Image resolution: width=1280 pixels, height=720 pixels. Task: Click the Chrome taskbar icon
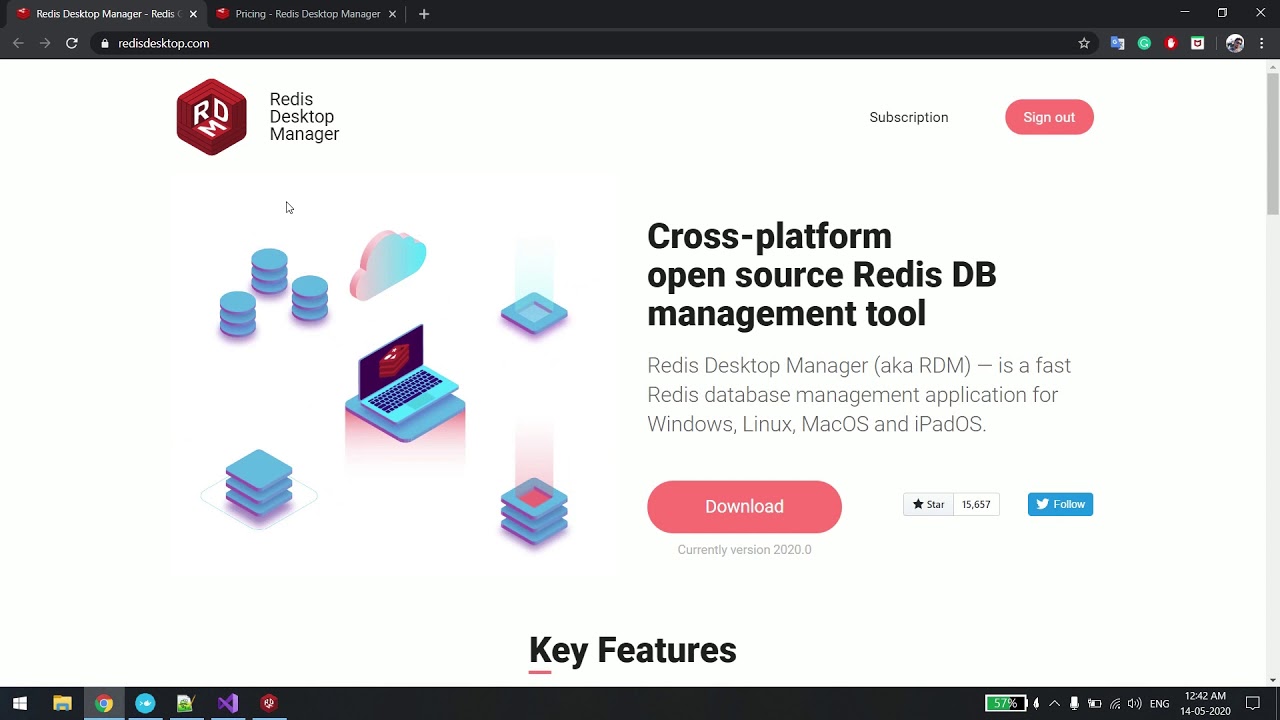click(104, 704)
